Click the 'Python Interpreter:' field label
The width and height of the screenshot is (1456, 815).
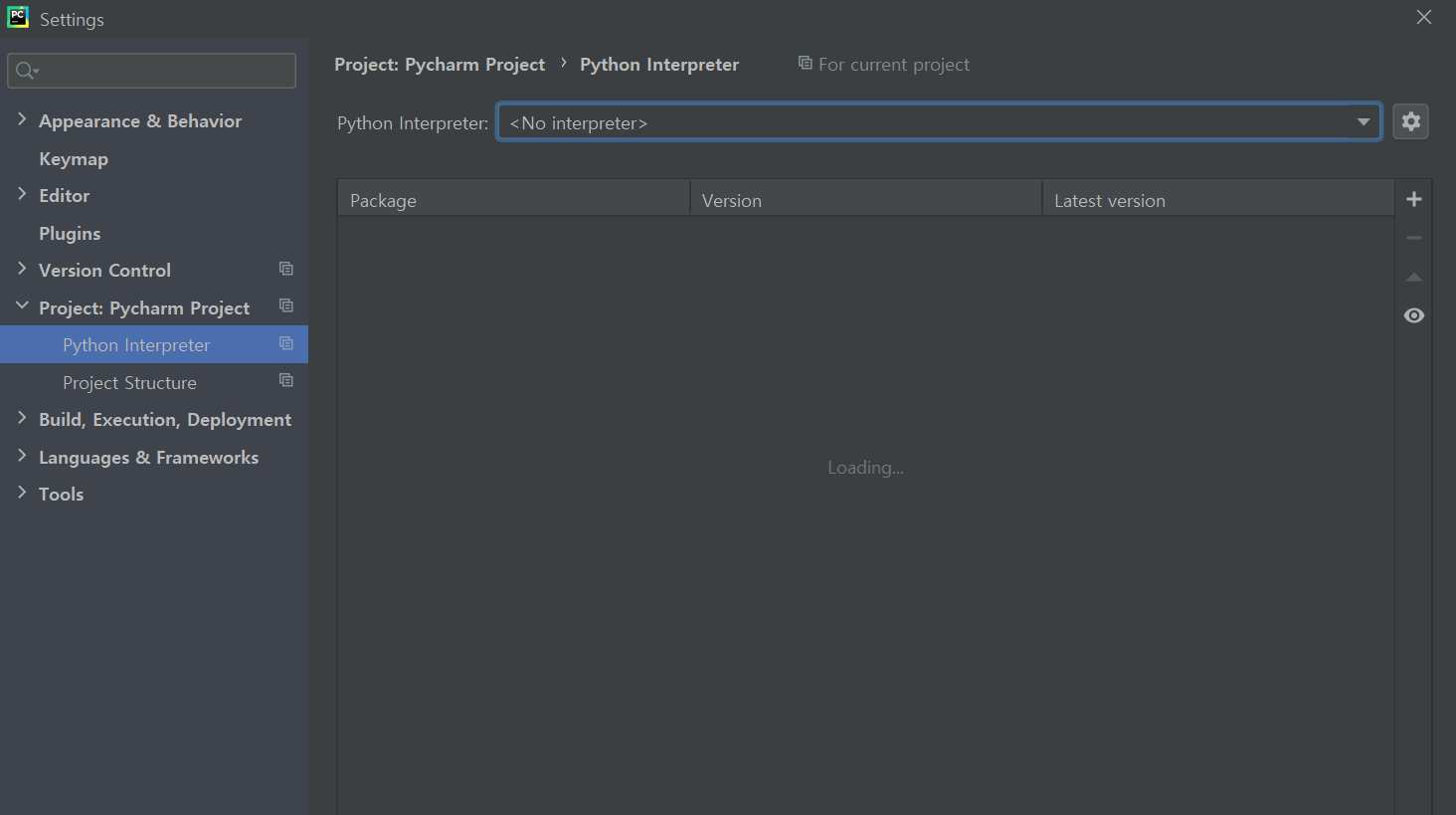point(413,123)
